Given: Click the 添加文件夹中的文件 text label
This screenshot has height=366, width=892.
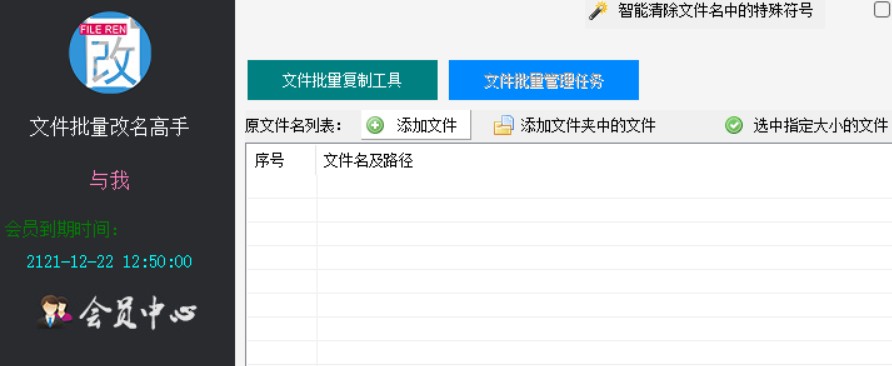Looking at the screenshot, I should 588,125.
